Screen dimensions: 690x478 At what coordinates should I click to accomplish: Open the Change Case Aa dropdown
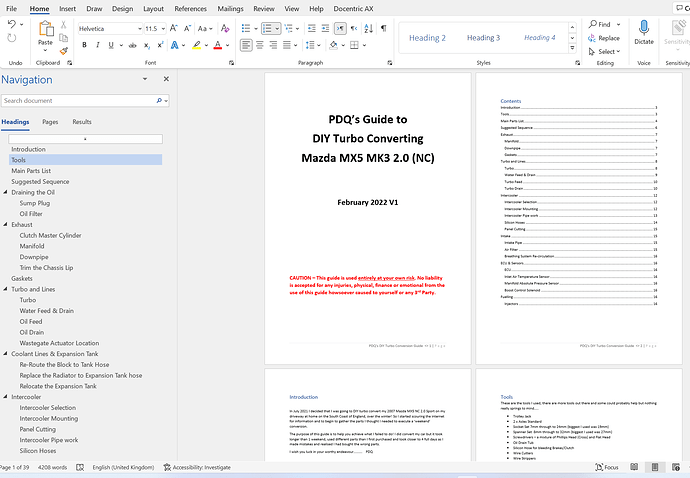tap(205, 29)
